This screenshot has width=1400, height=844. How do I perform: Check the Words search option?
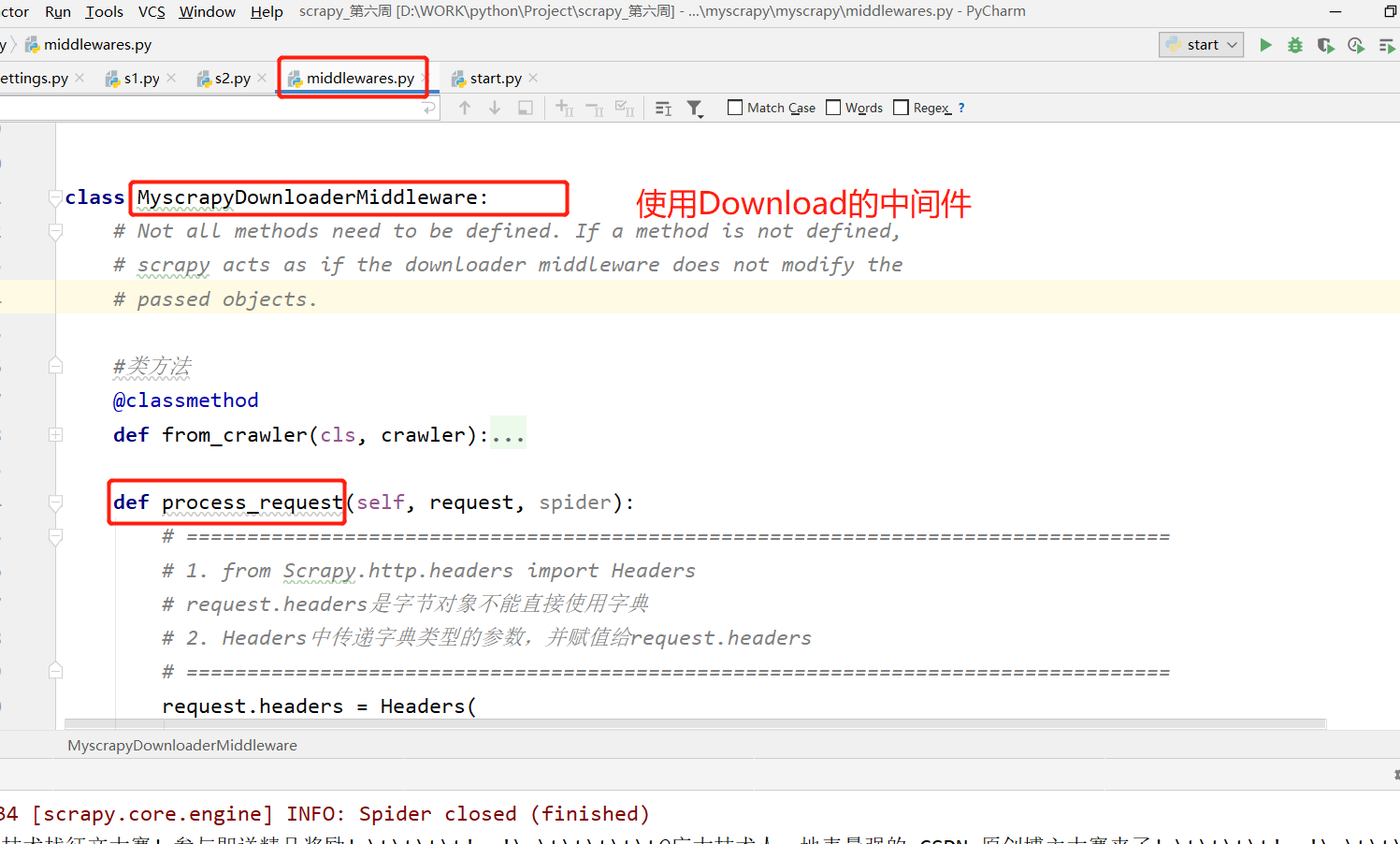tap(832, 107)
